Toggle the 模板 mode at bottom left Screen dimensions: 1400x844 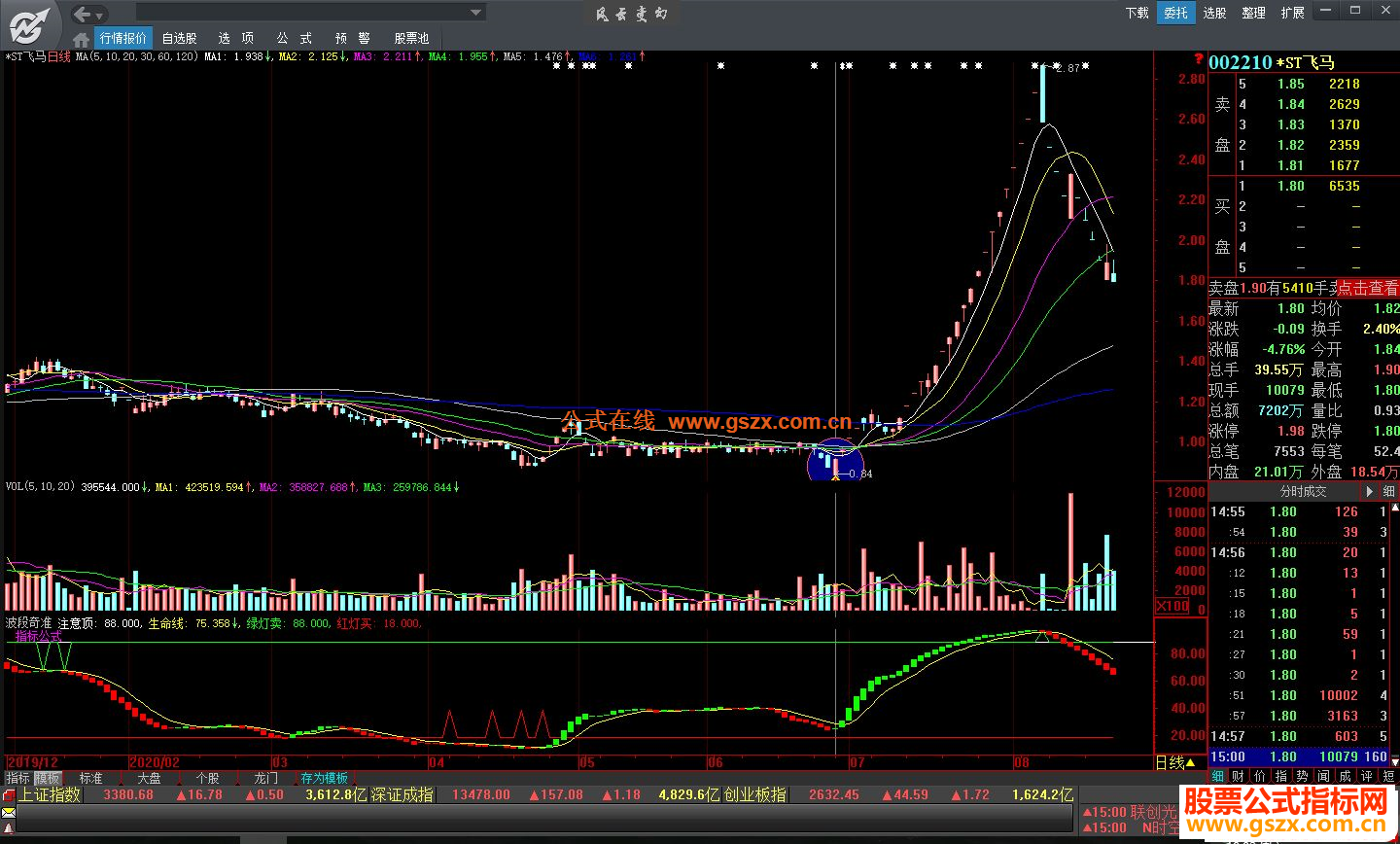click(x=48, y=778)
